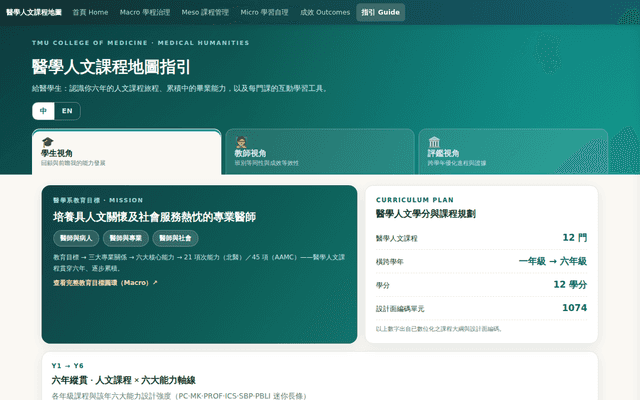The image size is (640, 400).
Task: Click the graduation cap icon on 學生視角 tab
Action: pyautogui.click(x=48, y=142)
